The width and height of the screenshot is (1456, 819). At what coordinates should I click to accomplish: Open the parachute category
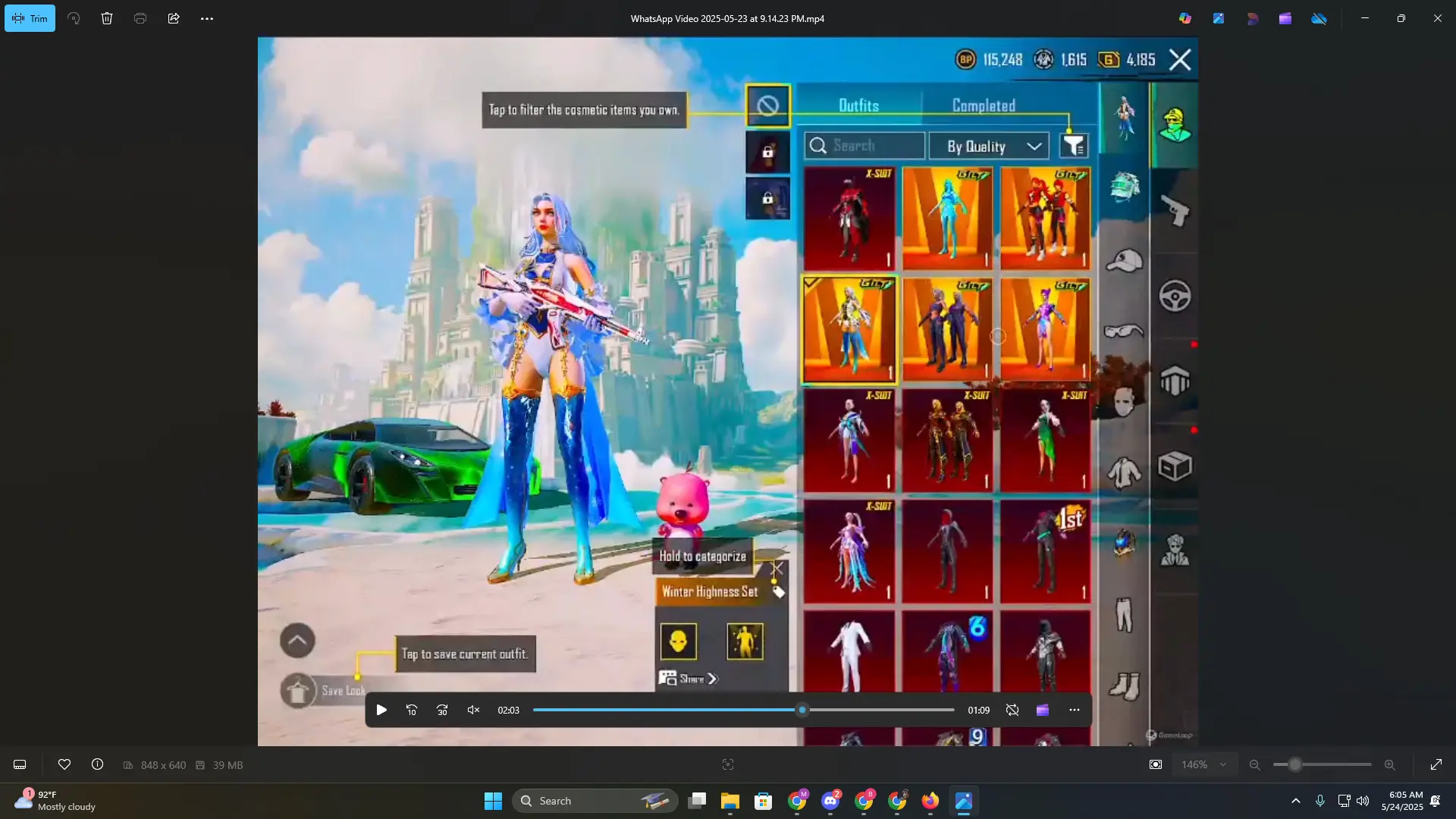(1175, 381)
